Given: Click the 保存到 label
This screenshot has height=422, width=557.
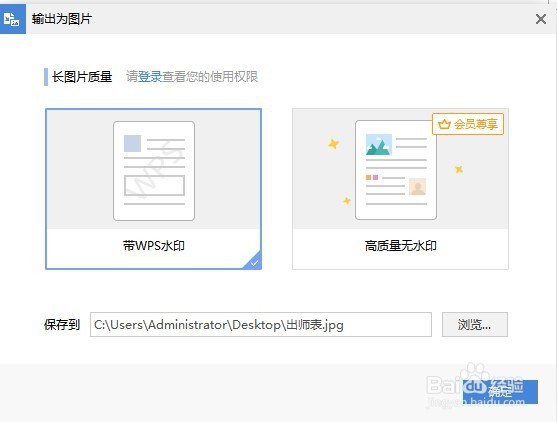Looking at the screenshot, I should pos(62,325).
